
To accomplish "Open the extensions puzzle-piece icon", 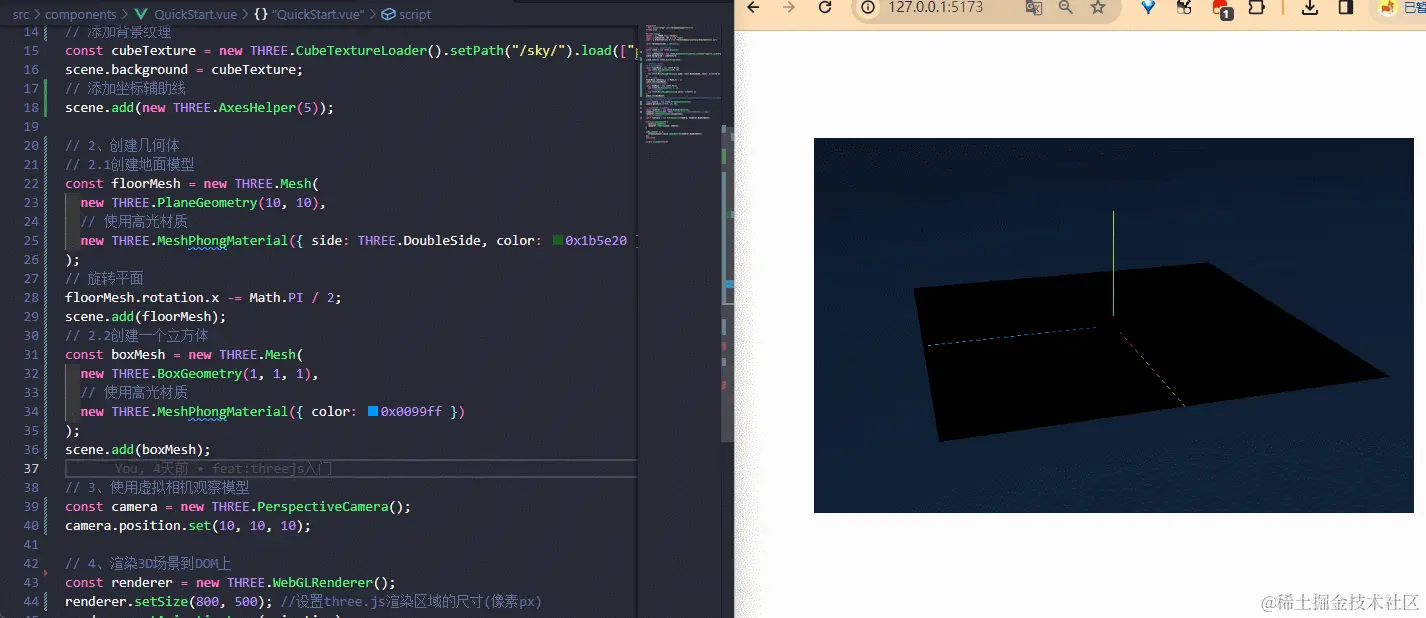I will point(1256,8).
